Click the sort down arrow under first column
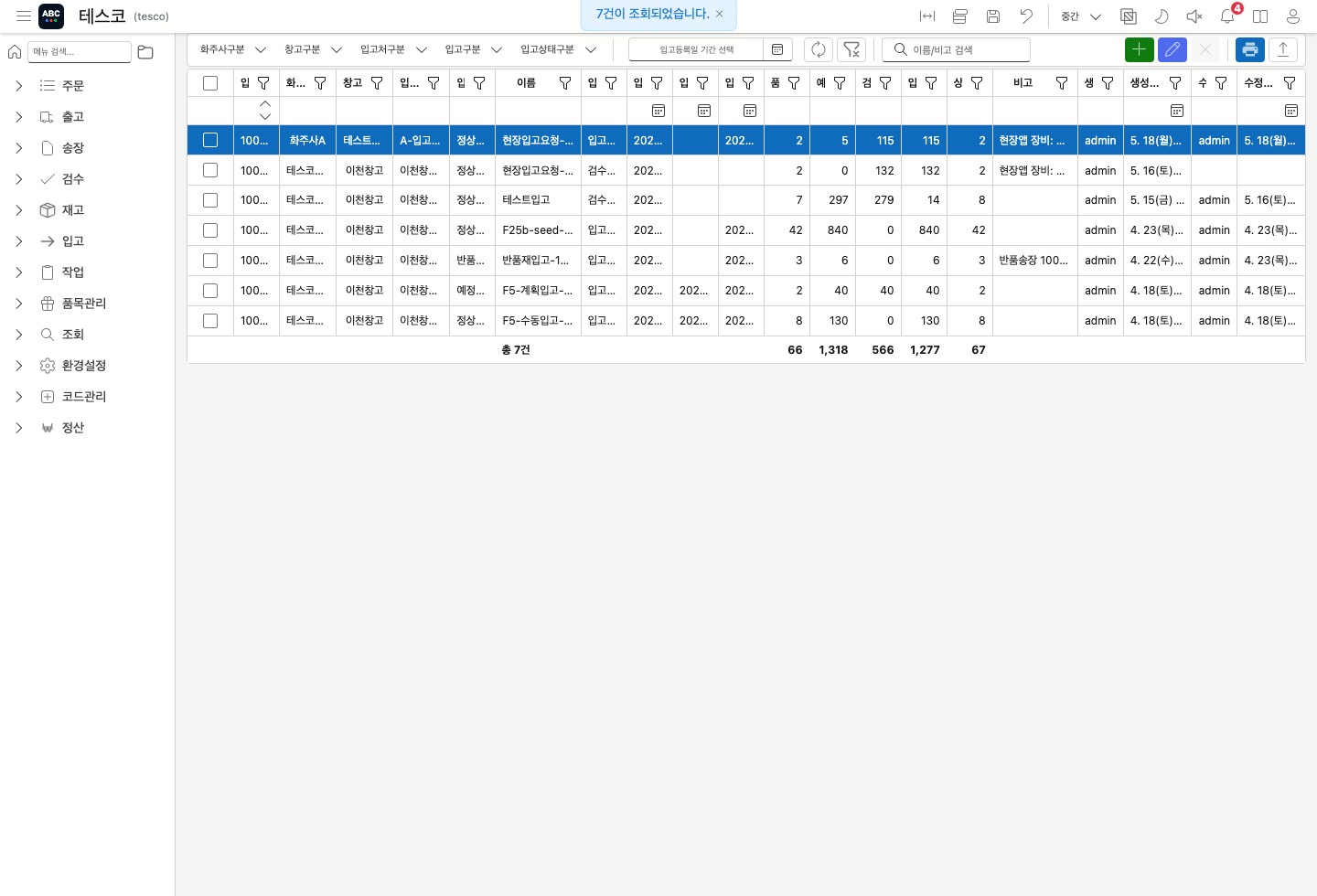Image resolution: width=1317 pixels, height=896 pixels. click(265, 116)
